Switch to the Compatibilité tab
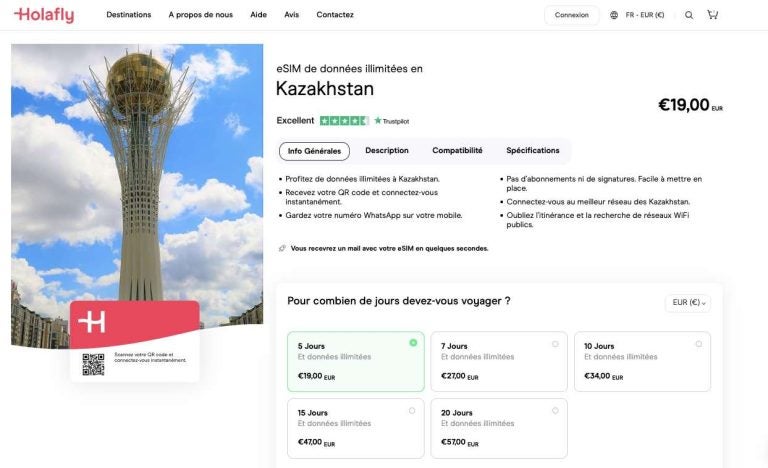The height and width of the screenshot is (468, 768). click(x=457, y=150)
